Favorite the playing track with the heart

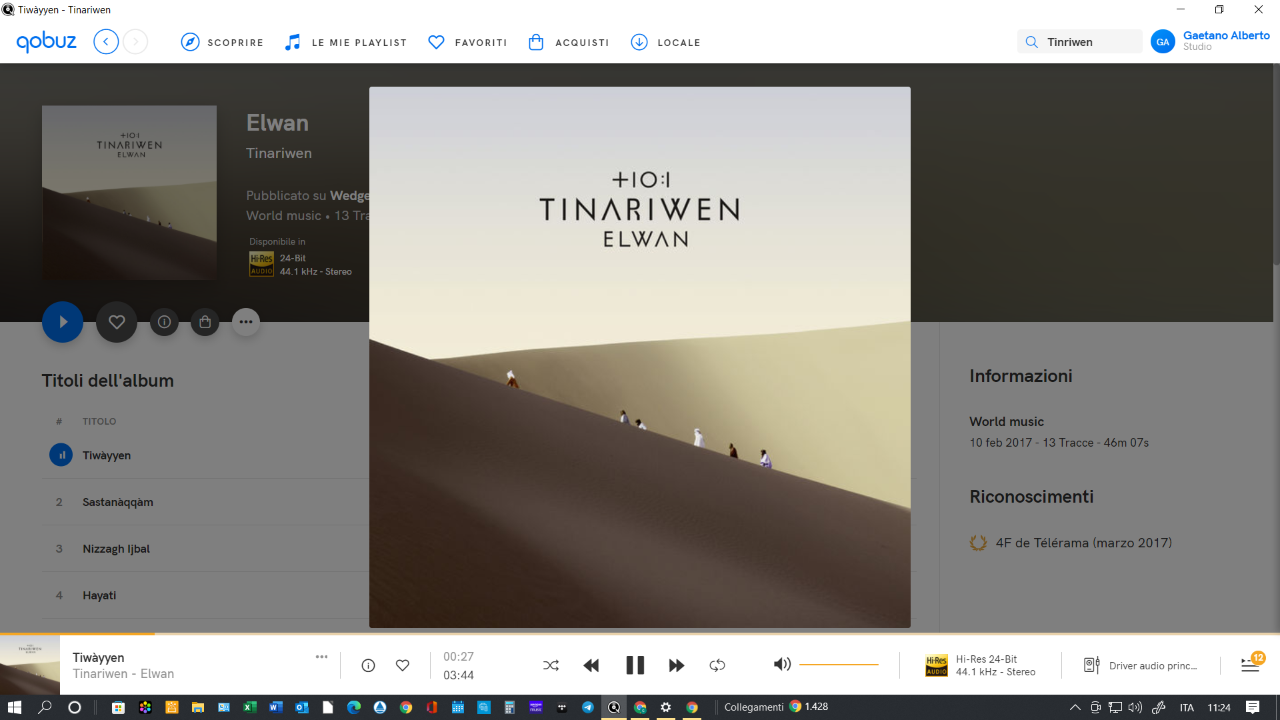click(x=402, y=665)
